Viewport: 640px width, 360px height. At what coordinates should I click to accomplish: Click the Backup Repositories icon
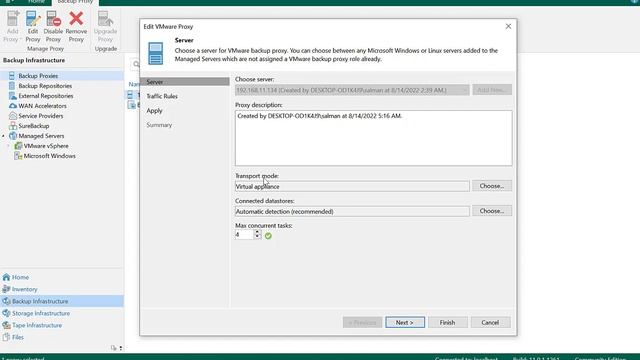(12, 86)
